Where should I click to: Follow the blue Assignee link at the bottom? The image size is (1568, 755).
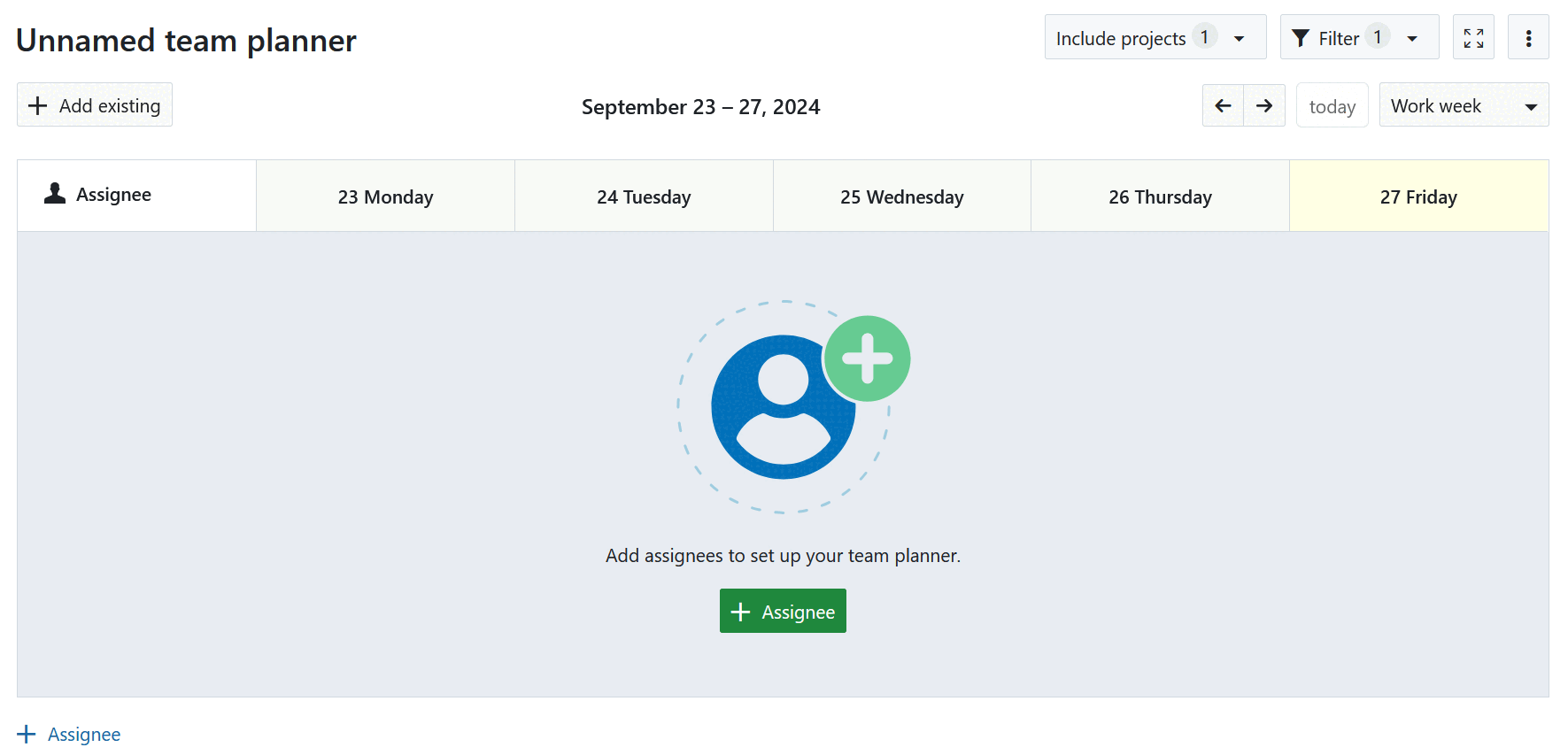pos(83,734)
